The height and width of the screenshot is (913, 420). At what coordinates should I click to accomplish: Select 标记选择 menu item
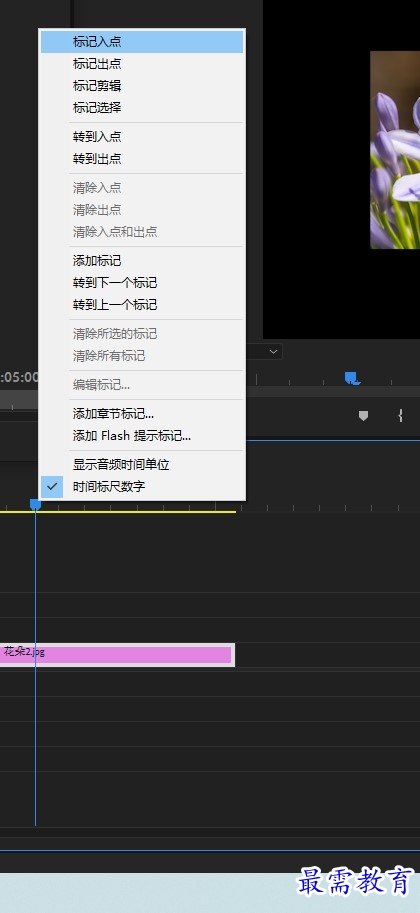(142, 108)
